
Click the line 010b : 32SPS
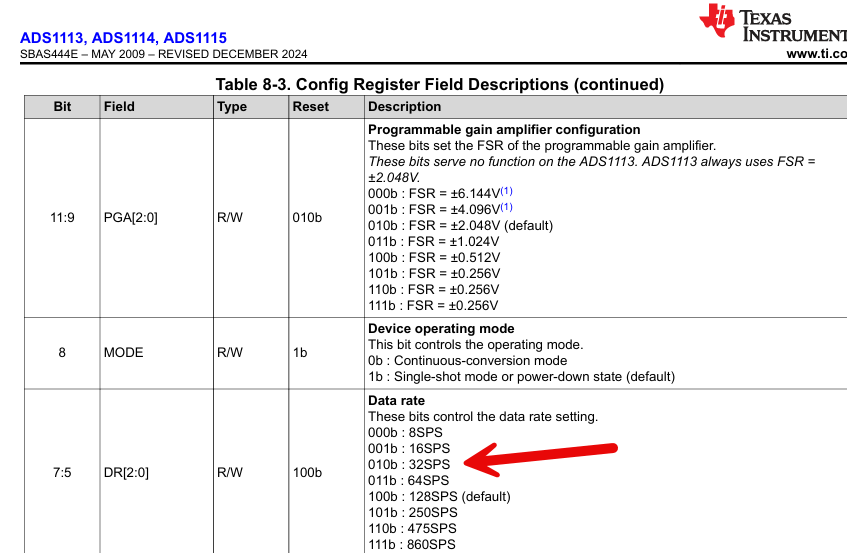[x=409, y=464]
